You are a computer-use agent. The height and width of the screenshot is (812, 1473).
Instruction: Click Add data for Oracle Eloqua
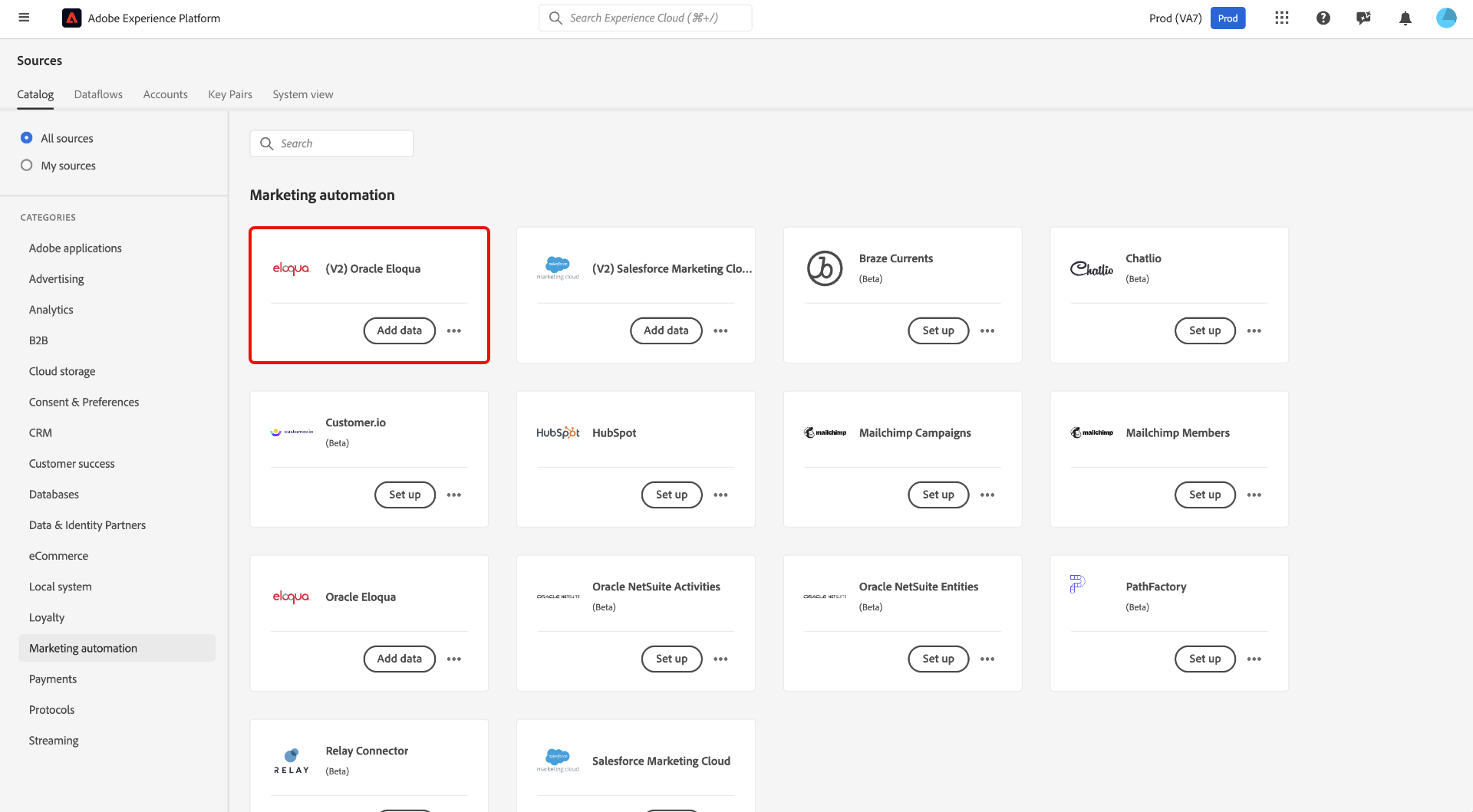(400, 659)
